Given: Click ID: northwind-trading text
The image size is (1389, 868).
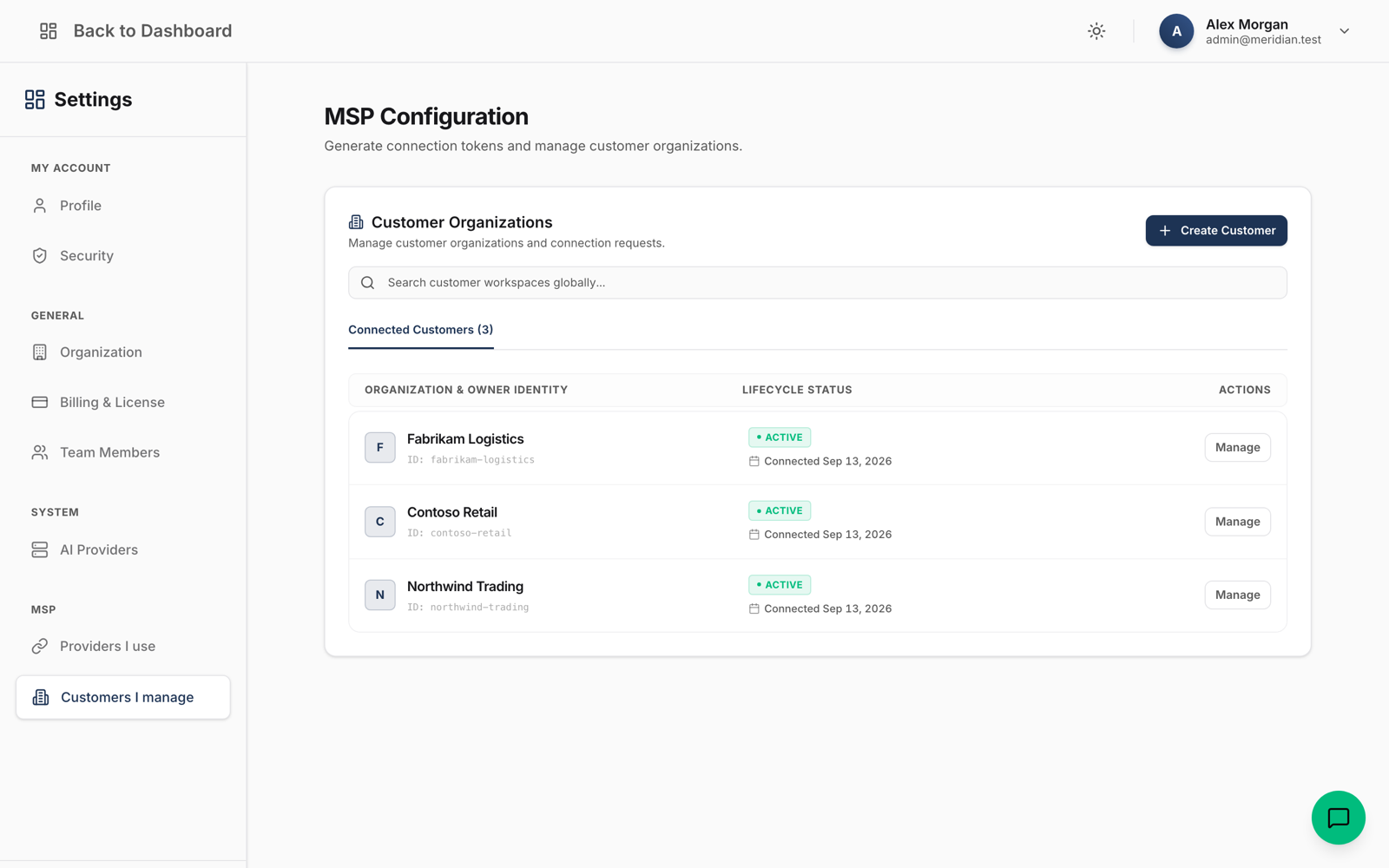Looking at the screenshot, I should click(x=468, y=608).
